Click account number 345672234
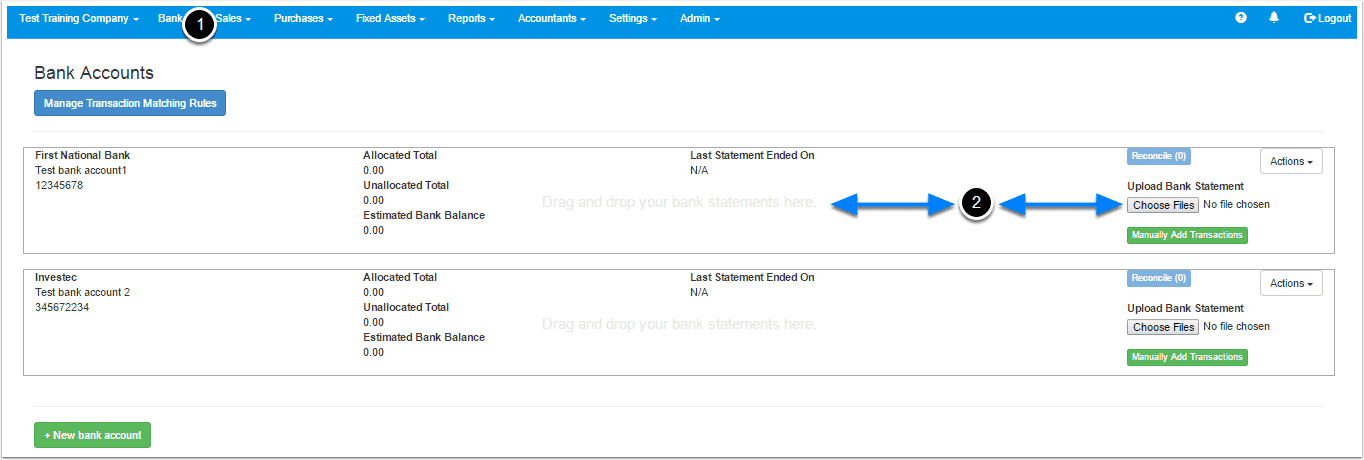 [62, 307]
